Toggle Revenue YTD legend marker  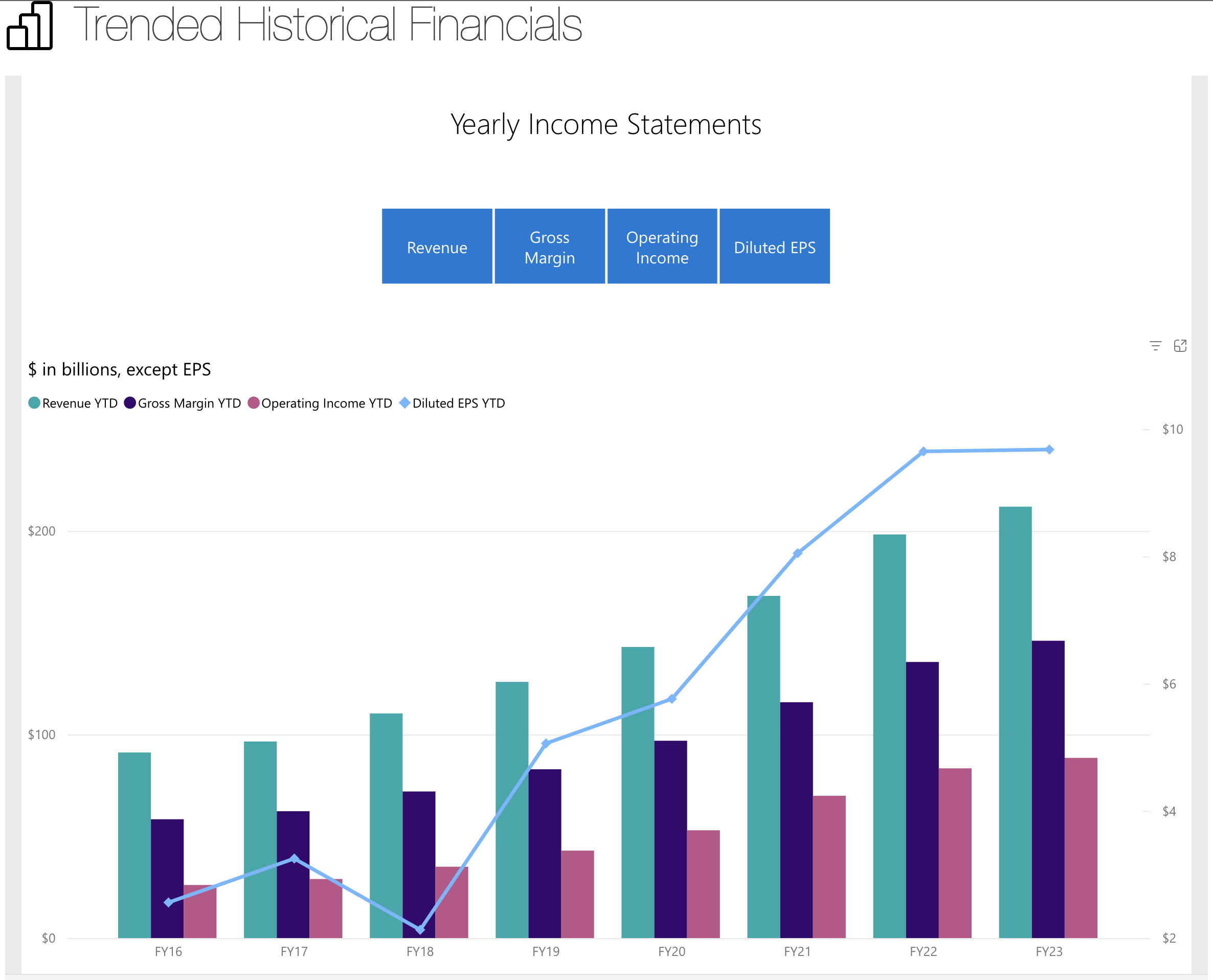(x=34, y=403)
